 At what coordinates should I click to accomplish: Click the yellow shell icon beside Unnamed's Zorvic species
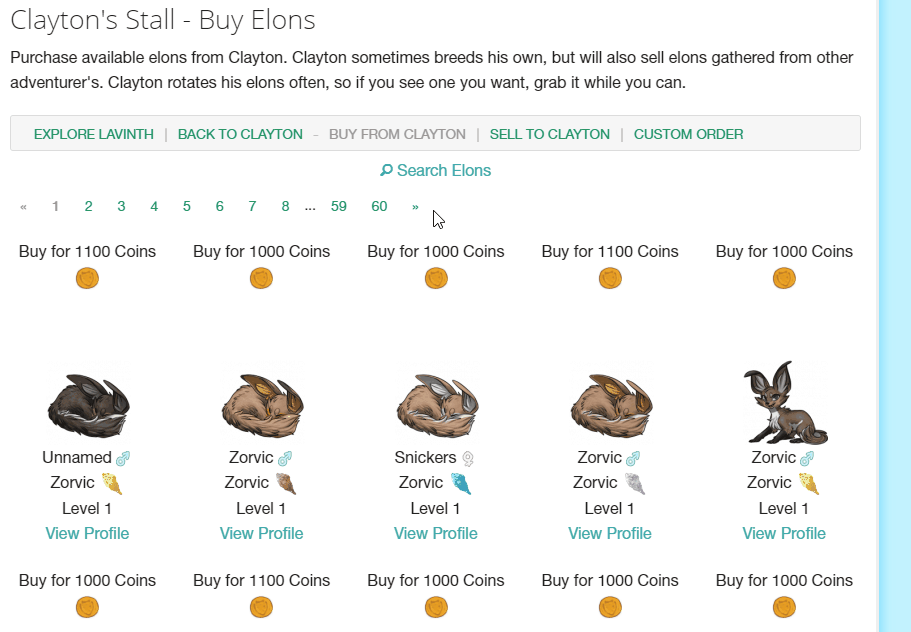click(x=112, y=484)
